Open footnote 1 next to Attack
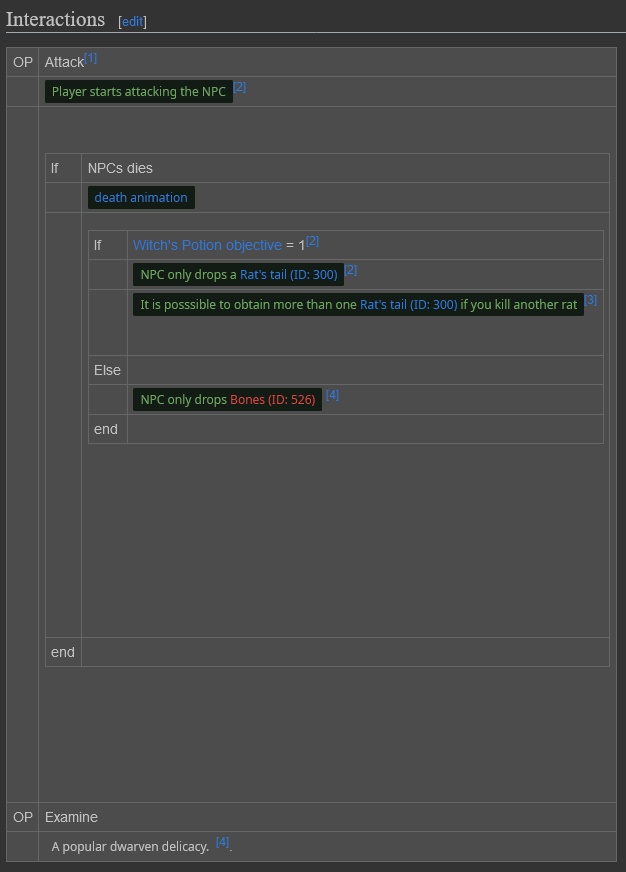This screenshot has width=626, height=872. (x=91, y=58)
